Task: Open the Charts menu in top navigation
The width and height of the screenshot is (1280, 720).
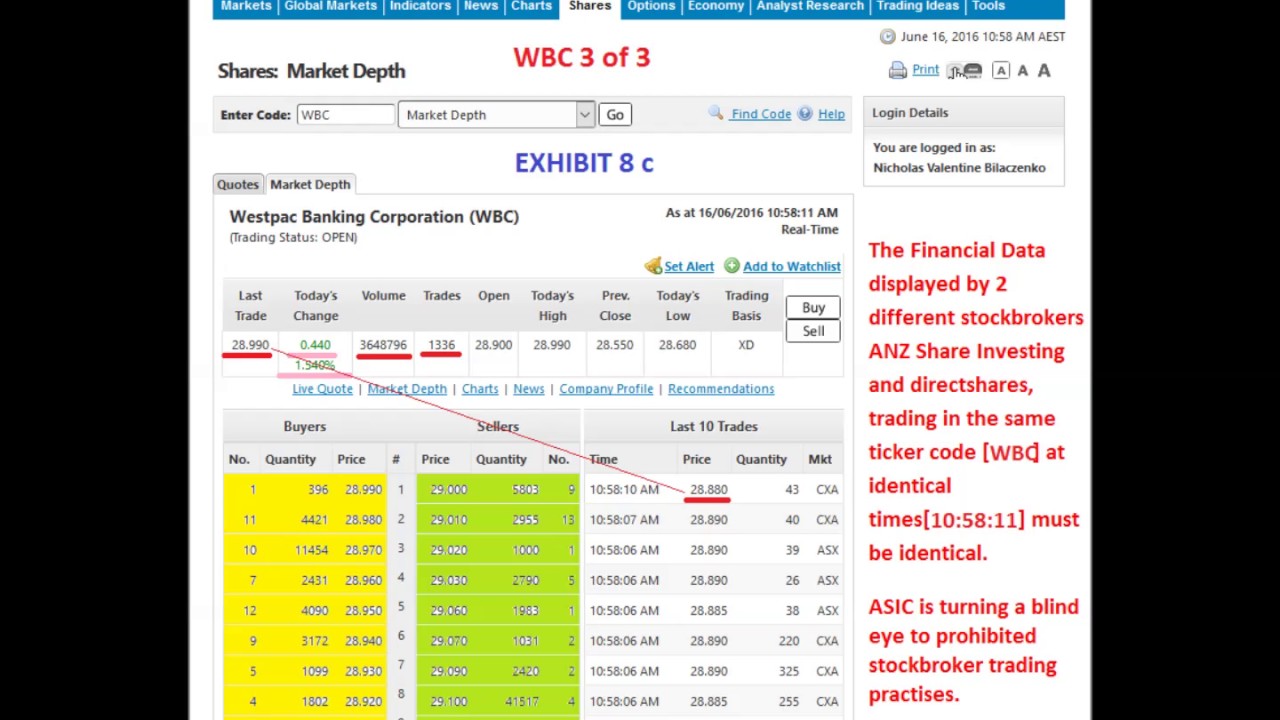Action: (531, 6)
